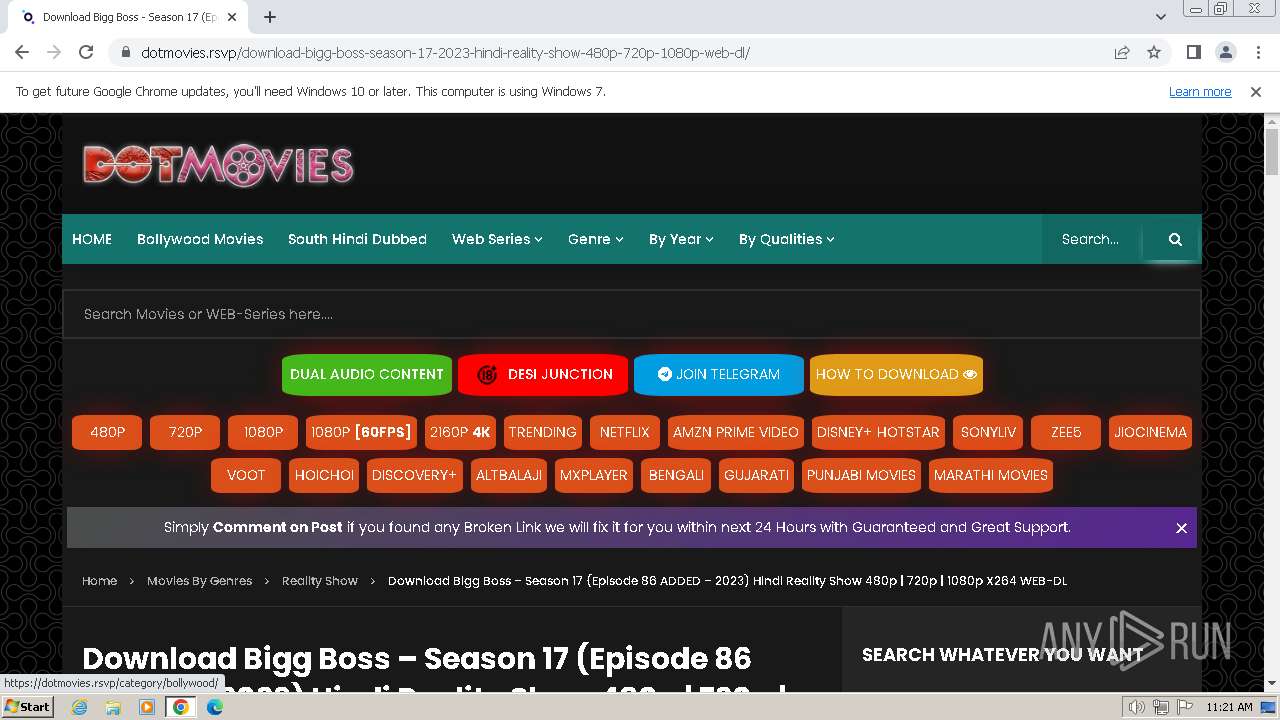Click the page vertical scrollbar thumb
Screen dimensions: 1280x720
click(x=1271, y=152)
